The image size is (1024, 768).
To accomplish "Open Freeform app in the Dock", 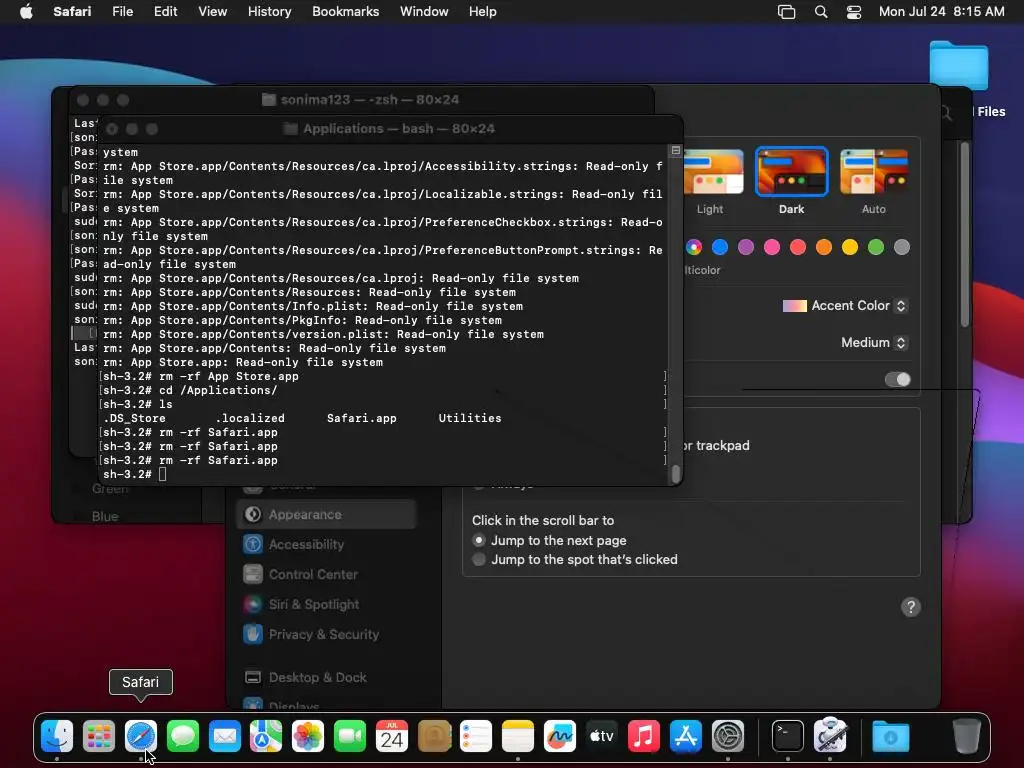I will click(x=560, y=736).
